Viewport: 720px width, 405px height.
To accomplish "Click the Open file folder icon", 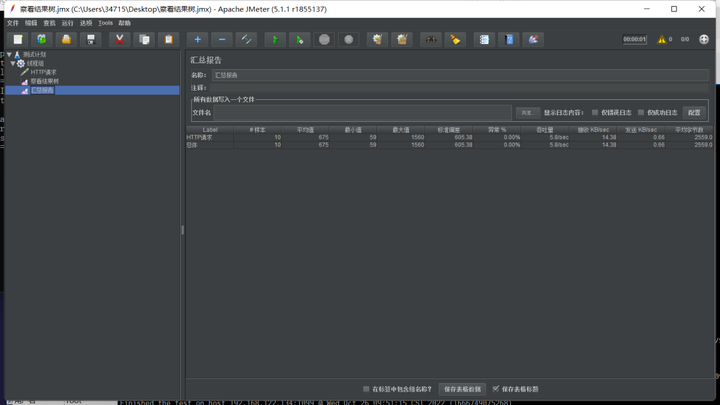I will 66,39.
